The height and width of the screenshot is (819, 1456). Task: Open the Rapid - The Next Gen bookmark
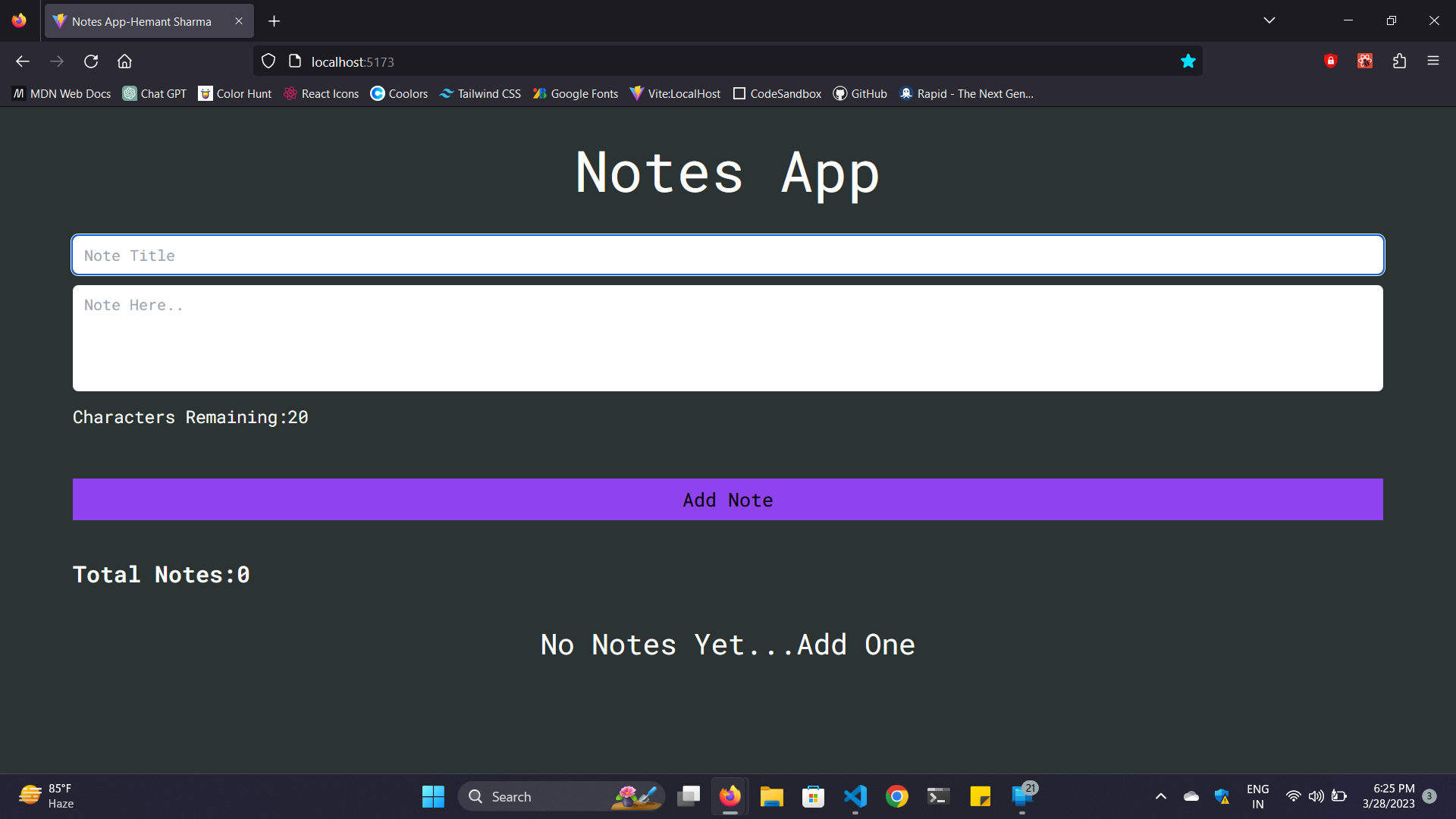(x=966, y=94)
